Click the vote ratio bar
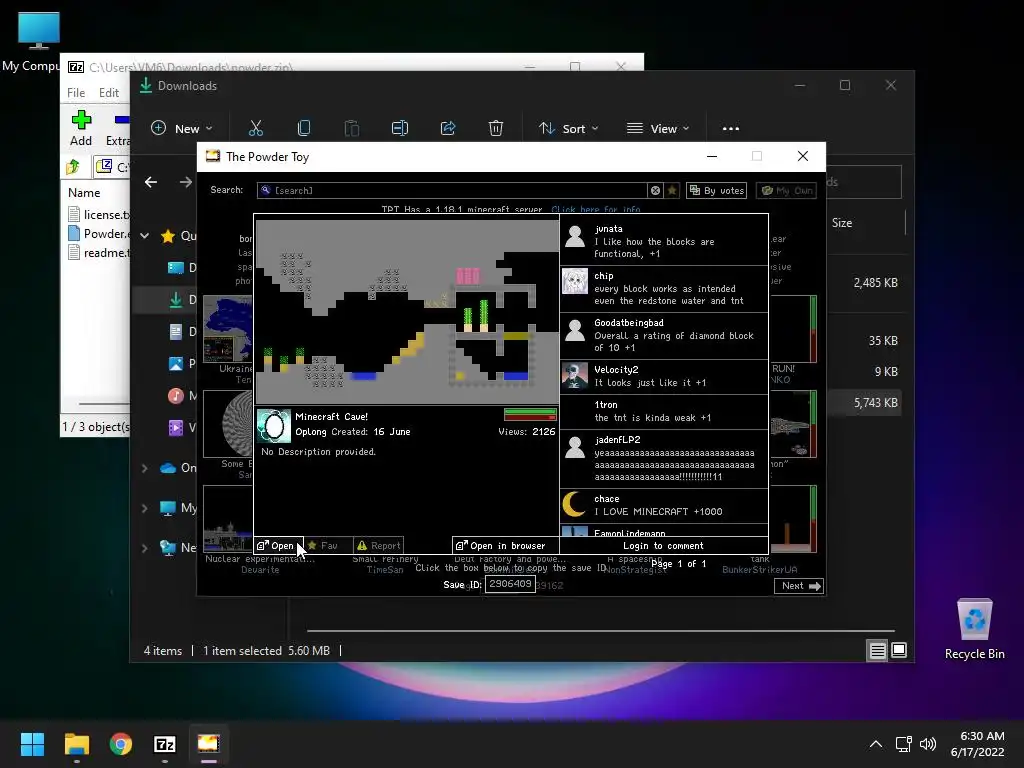Image resolution: width=1024 pixels, height=768 pixels. (530, 414)
